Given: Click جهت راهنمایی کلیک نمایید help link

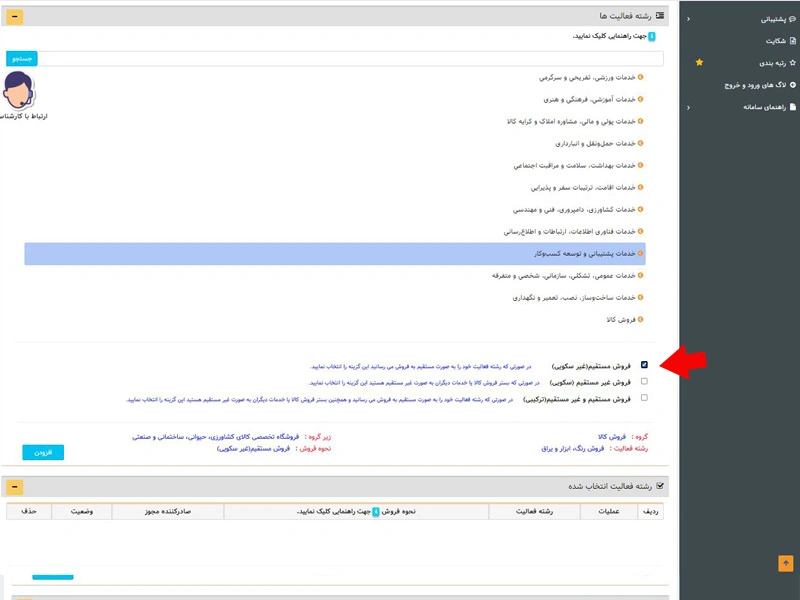Looking at the screenshot, I should (x=609, y=36).
